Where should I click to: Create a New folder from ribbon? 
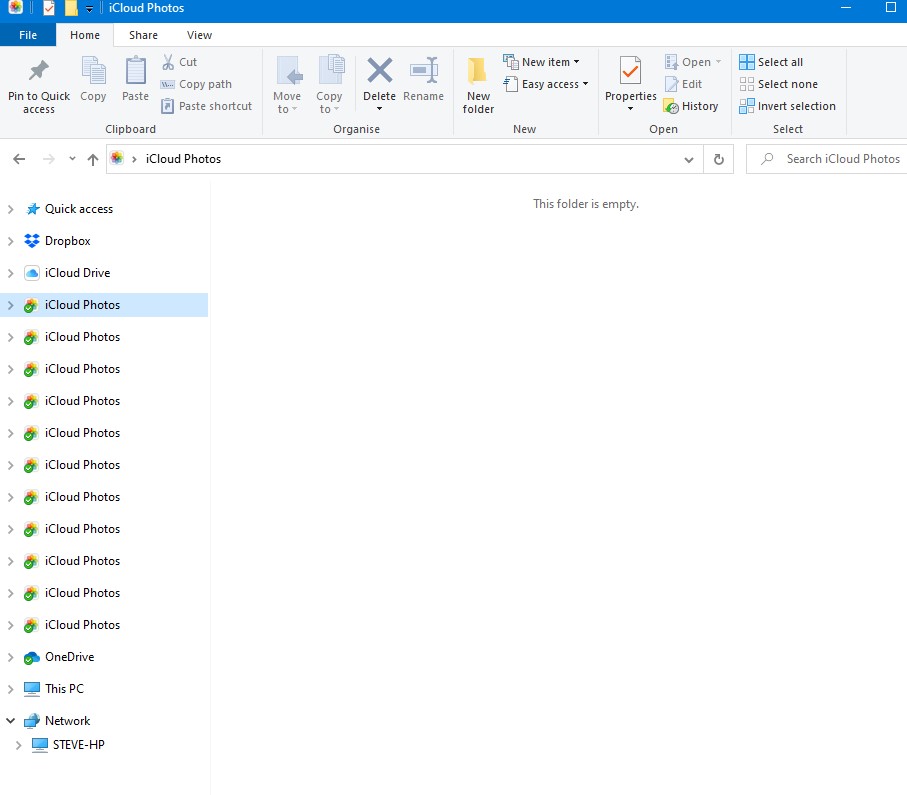(478, 86)
